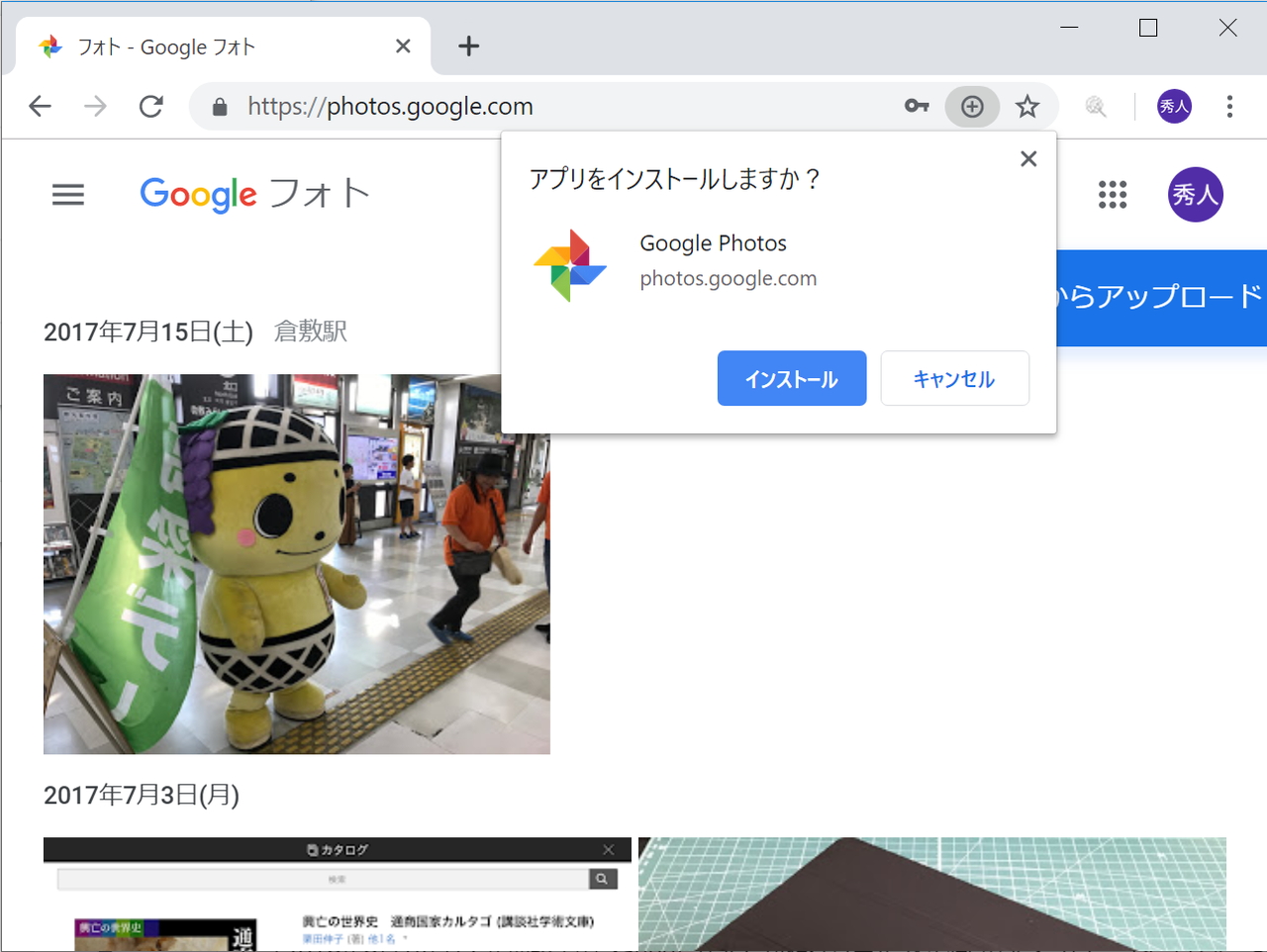1267x952 pixels.
Task: Open the 秀人 Google account avatar menu
Action: click(x=1195, y=194)
